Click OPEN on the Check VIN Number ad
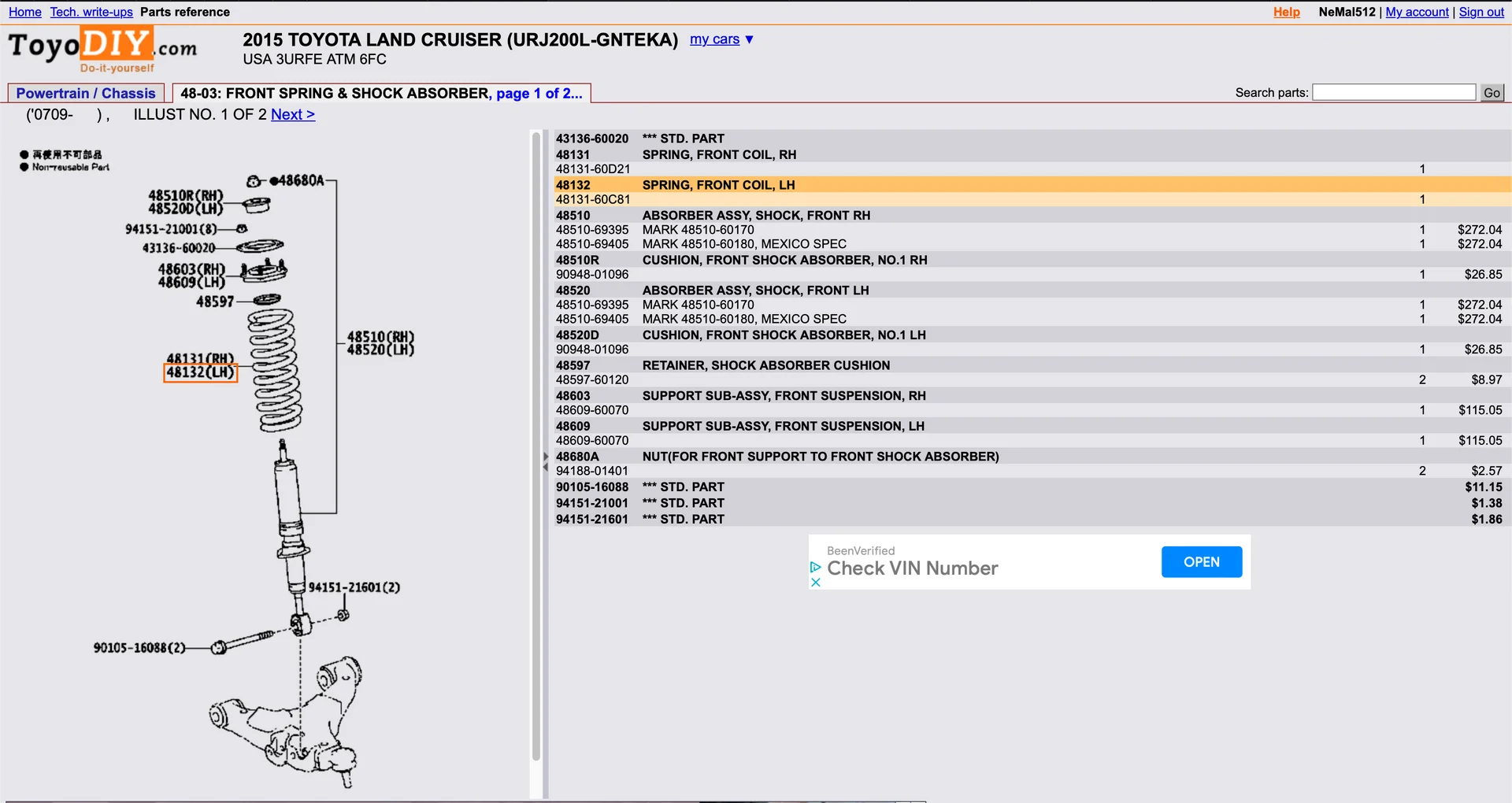Screen dimensions: 1512x803 coord(1202,562)
